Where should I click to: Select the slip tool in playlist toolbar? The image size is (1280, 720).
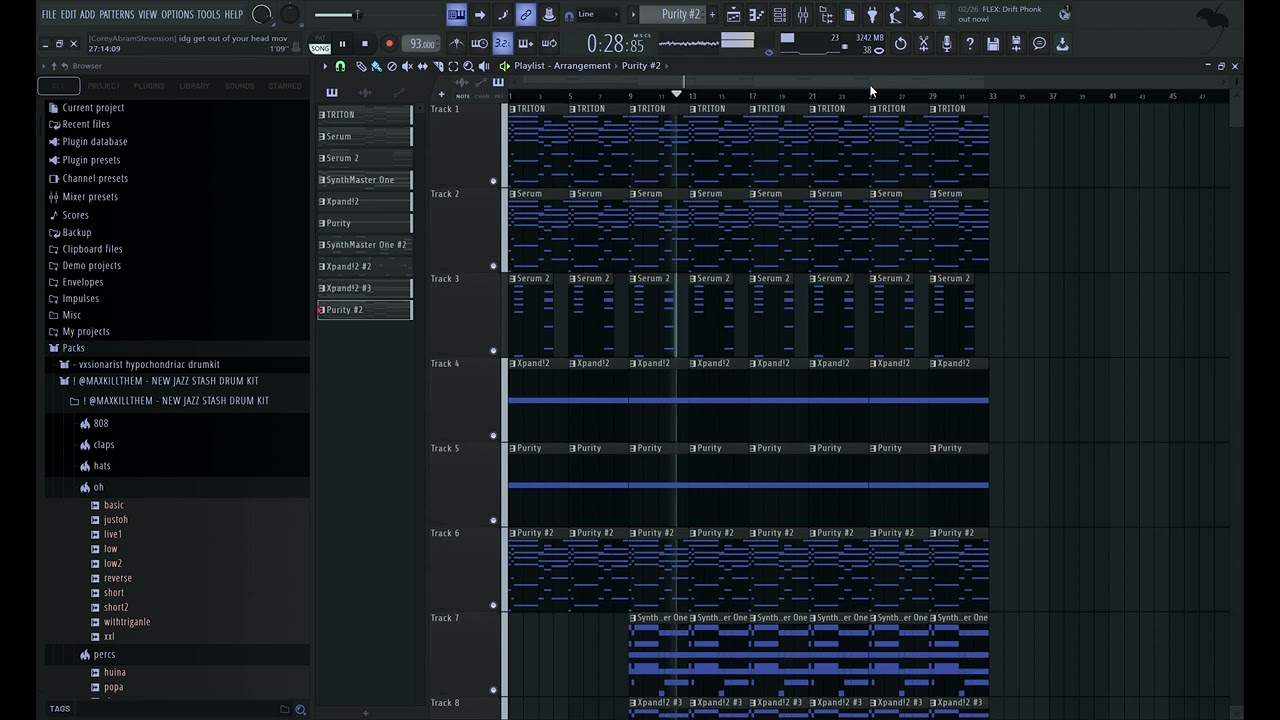(x=422, y=66)
